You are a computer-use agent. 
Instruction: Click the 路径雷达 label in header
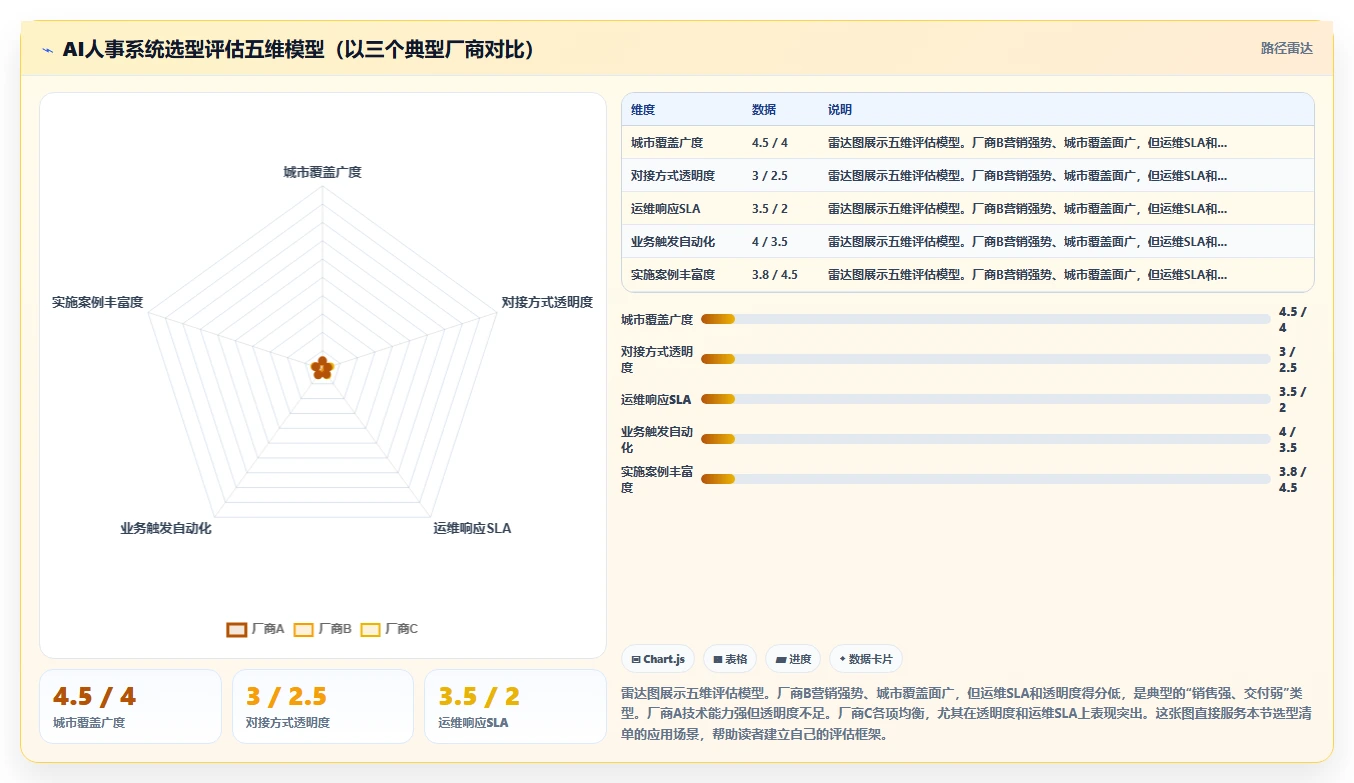click(1286, 48)
